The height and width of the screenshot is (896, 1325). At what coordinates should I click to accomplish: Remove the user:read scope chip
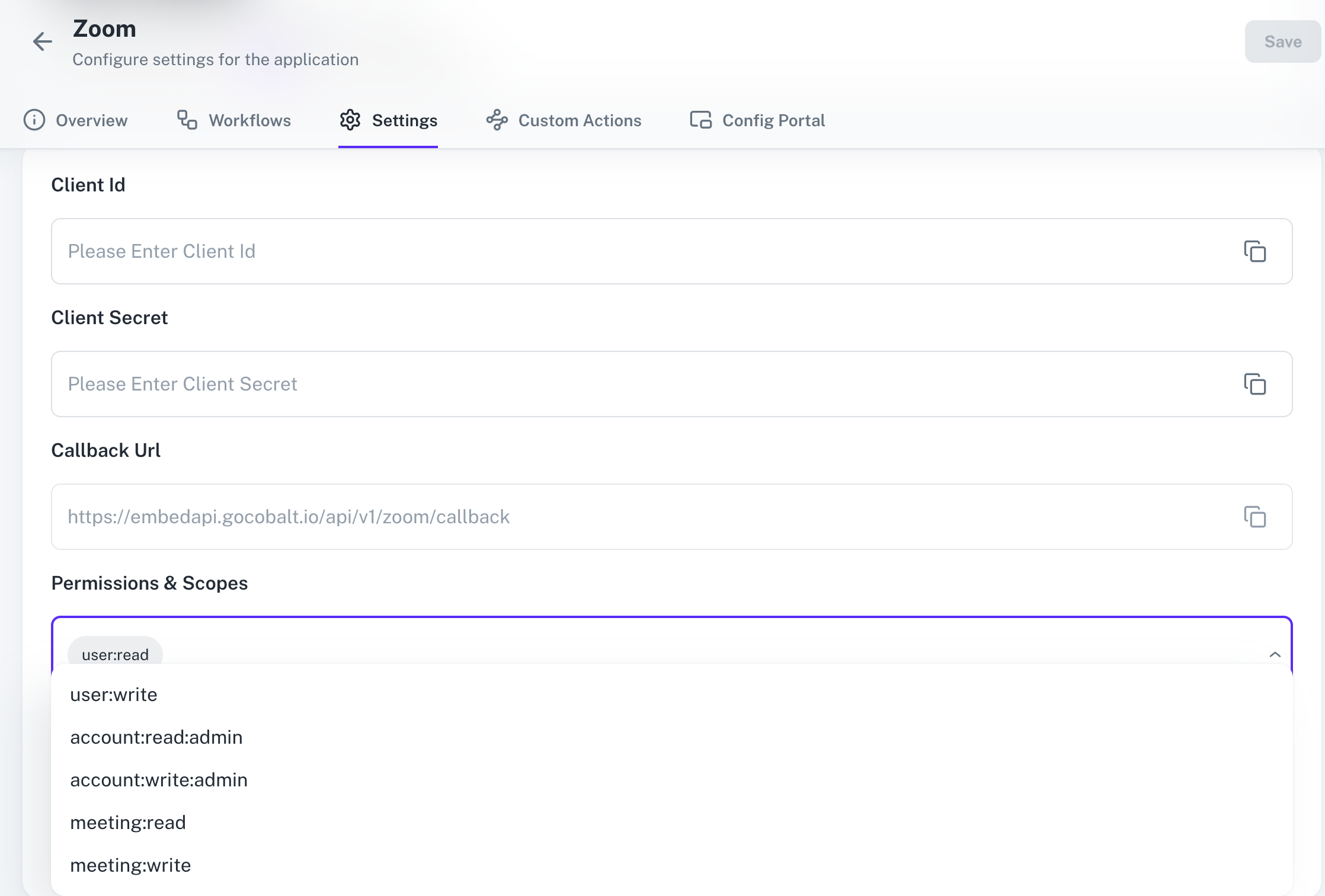pyautogui.click(x=116, y=654)
